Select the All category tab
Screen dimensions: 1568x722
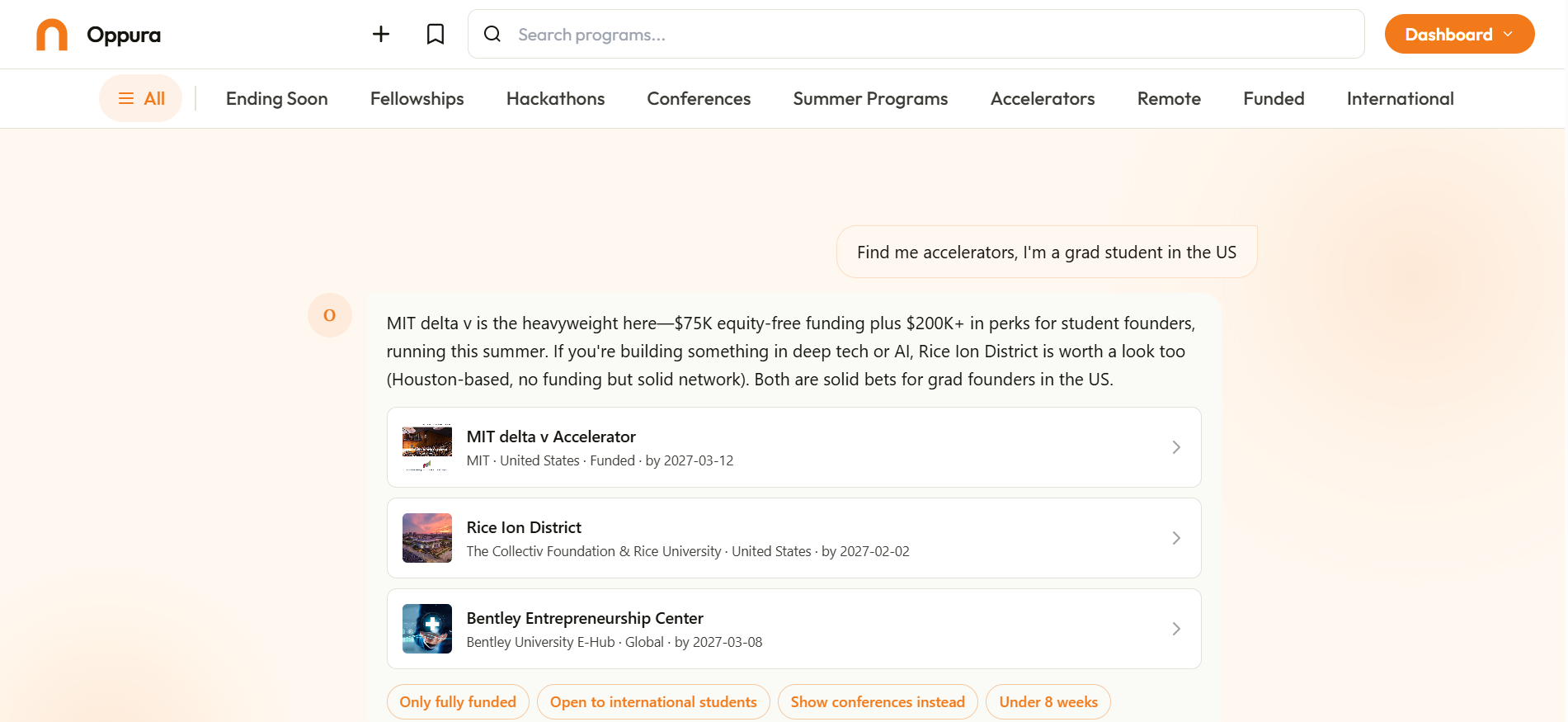[141, 99]
